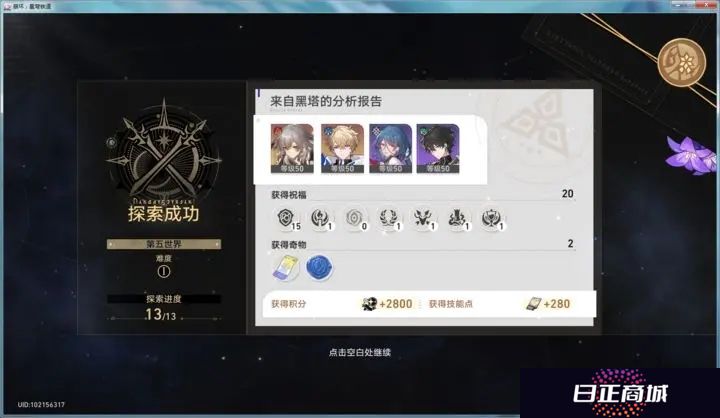Click the crossed swords exploration emblem
Screen dimensions: 720x418
pyautogui.click(x=163, y=152)
